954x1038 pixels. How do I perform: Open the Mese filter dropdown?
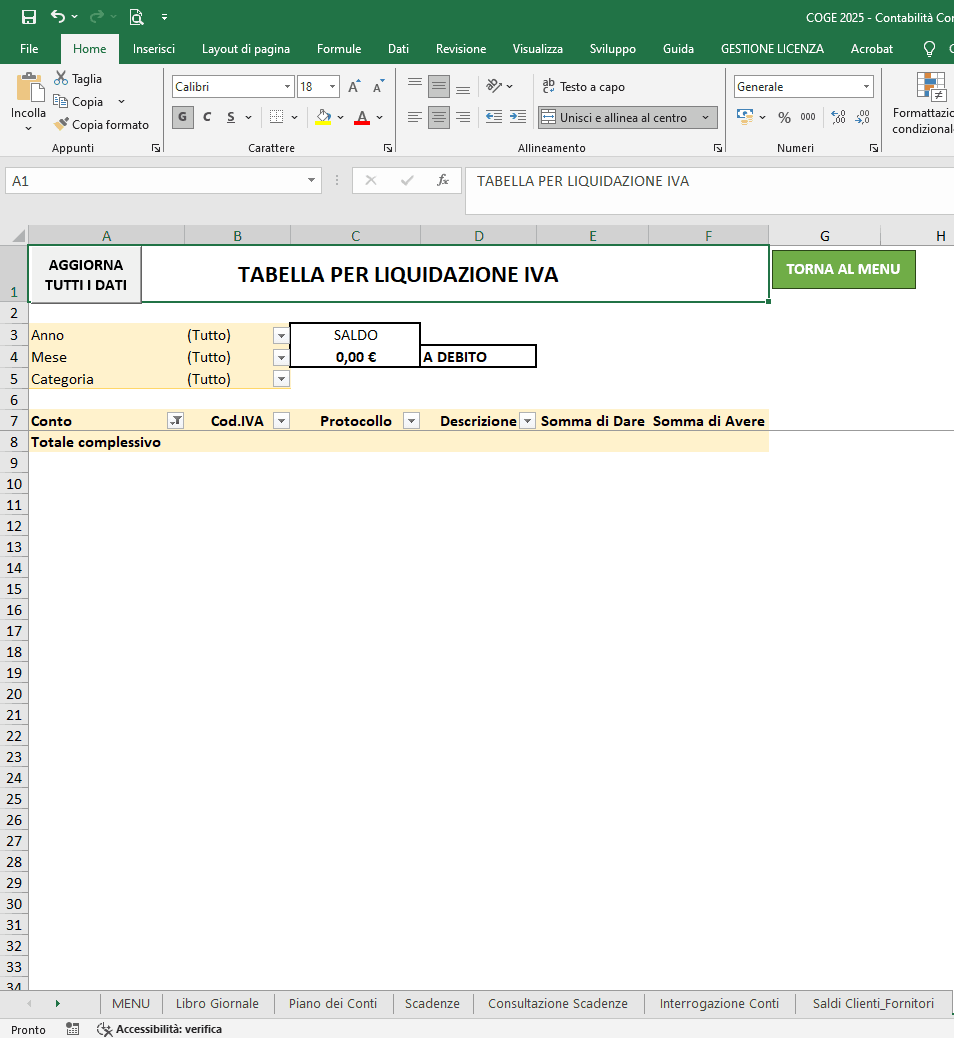pos(281,357)
